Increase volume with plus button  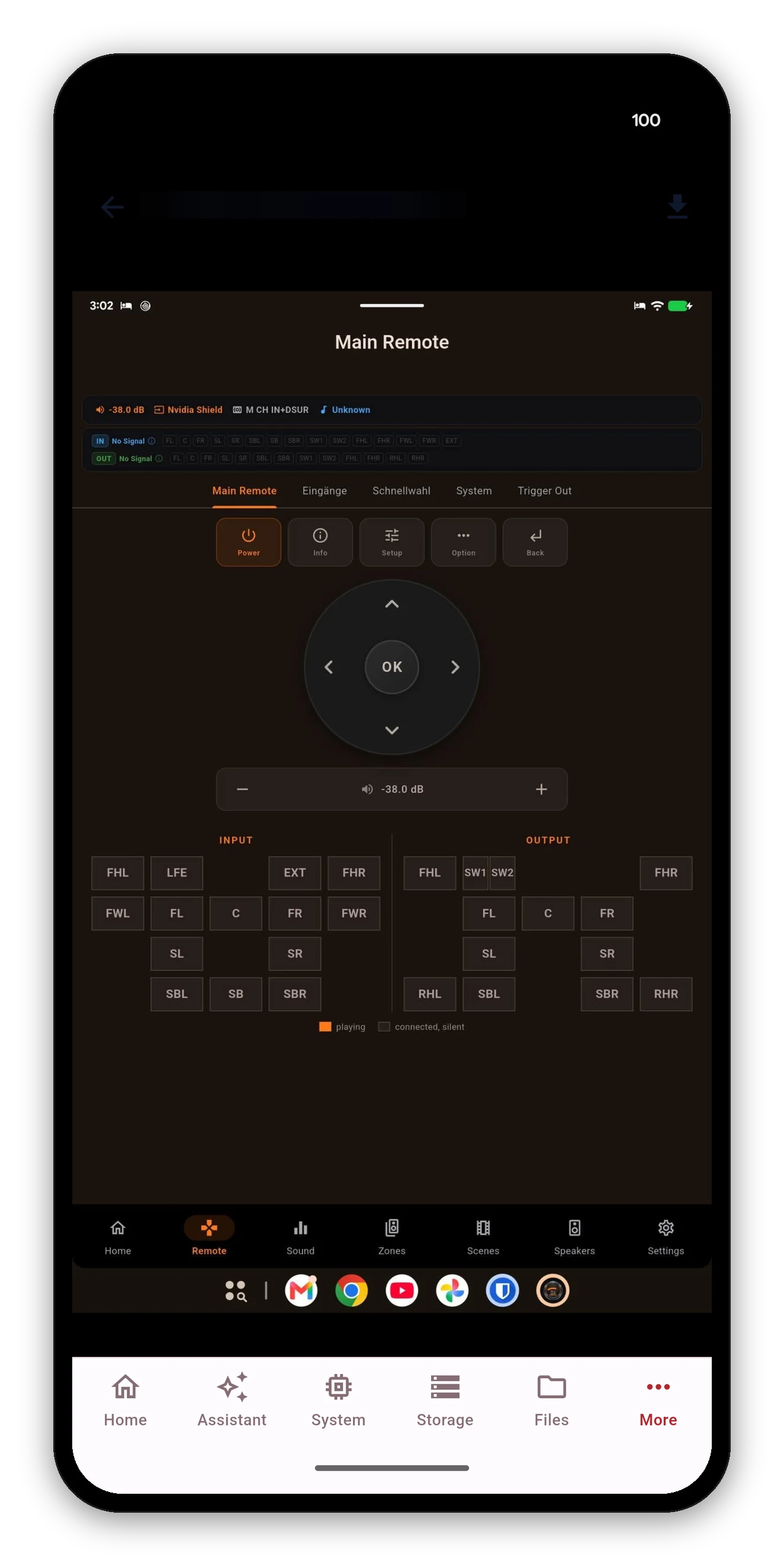541,789
